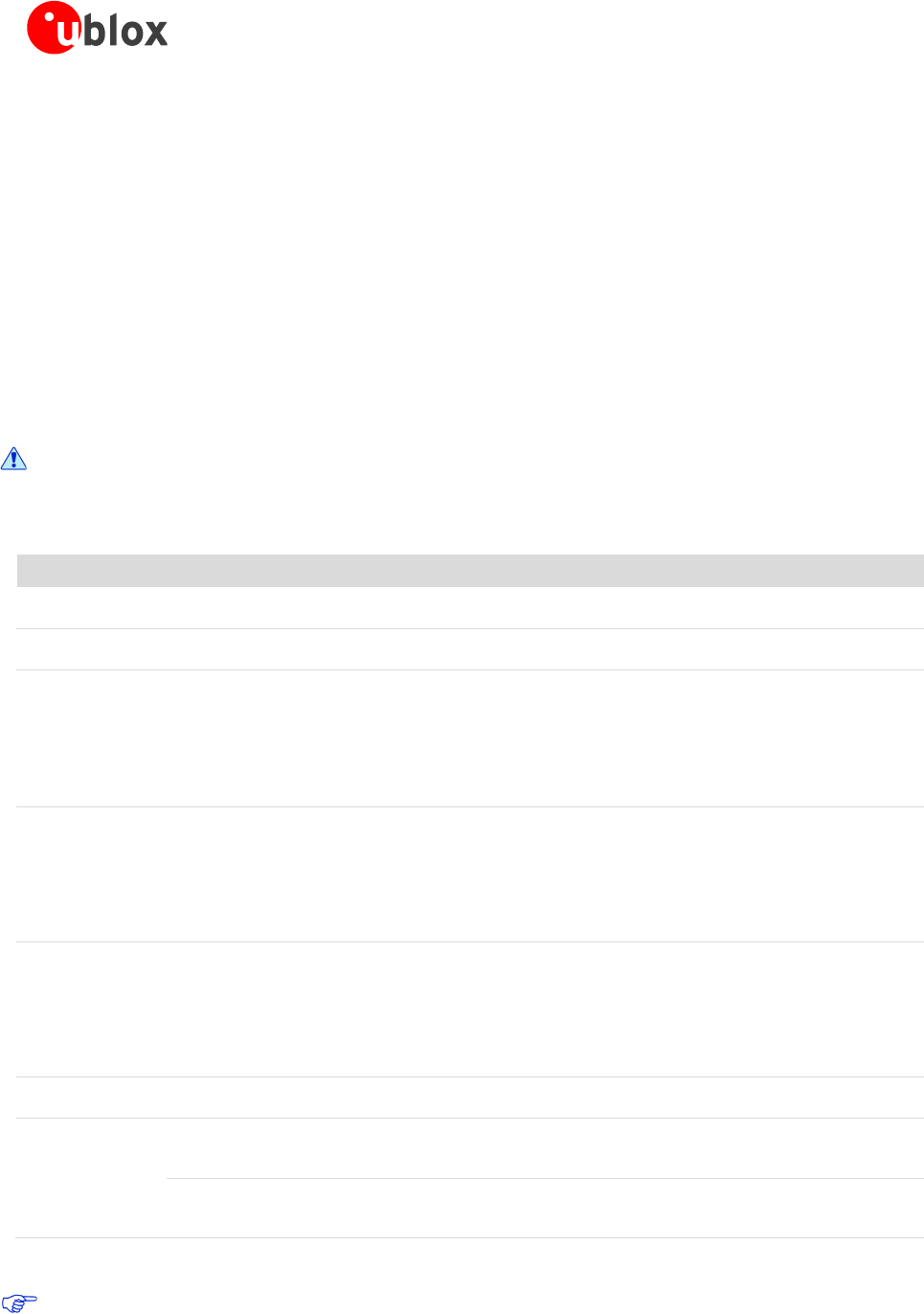This screenshot has width=924, height=1314.
Task: Click the first blank row below the gray header
Action: (x=470, y=608)
